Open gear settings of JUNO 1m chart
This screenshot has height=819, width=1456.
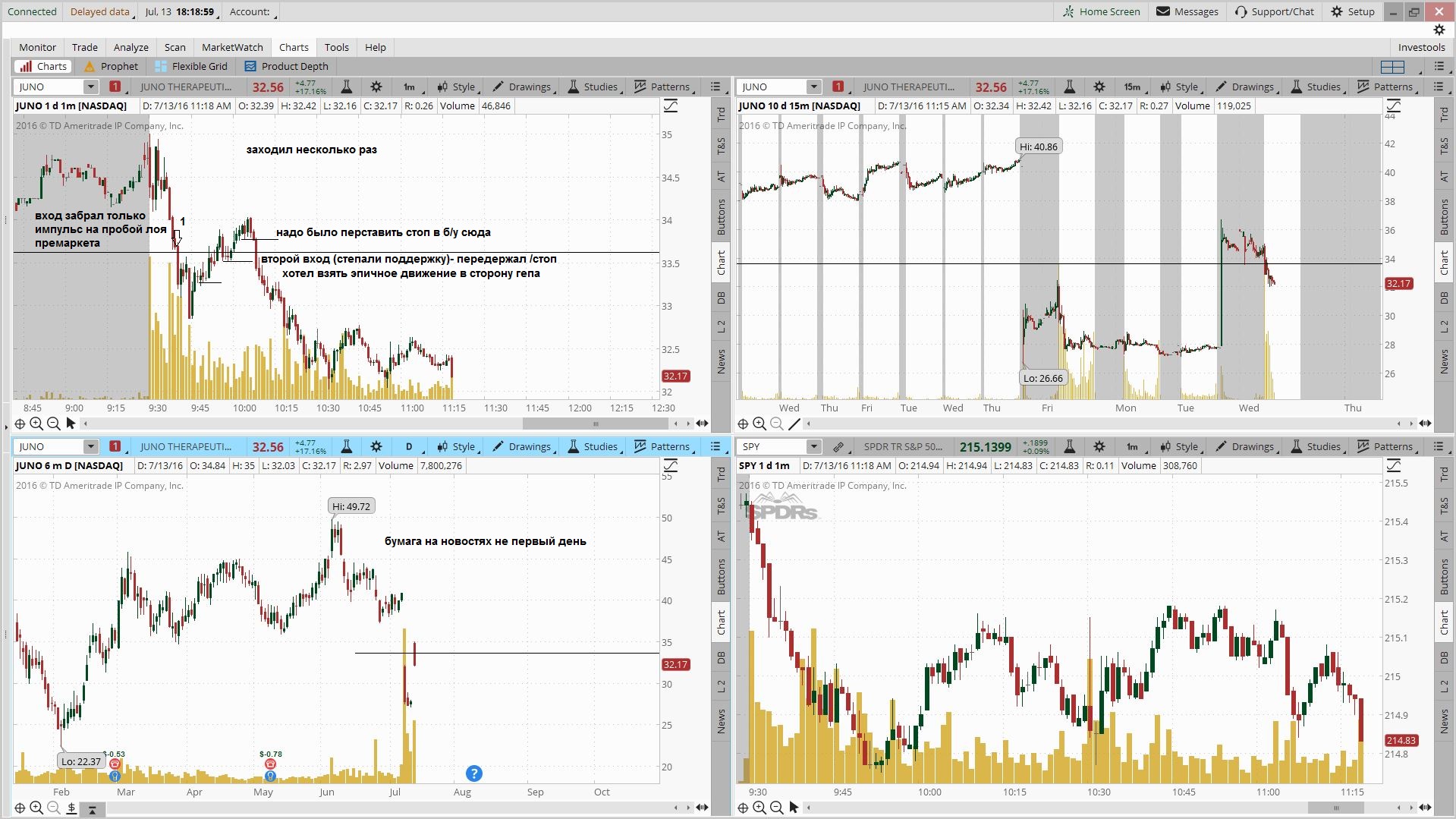pyautogui.click(x=376, y=87)
